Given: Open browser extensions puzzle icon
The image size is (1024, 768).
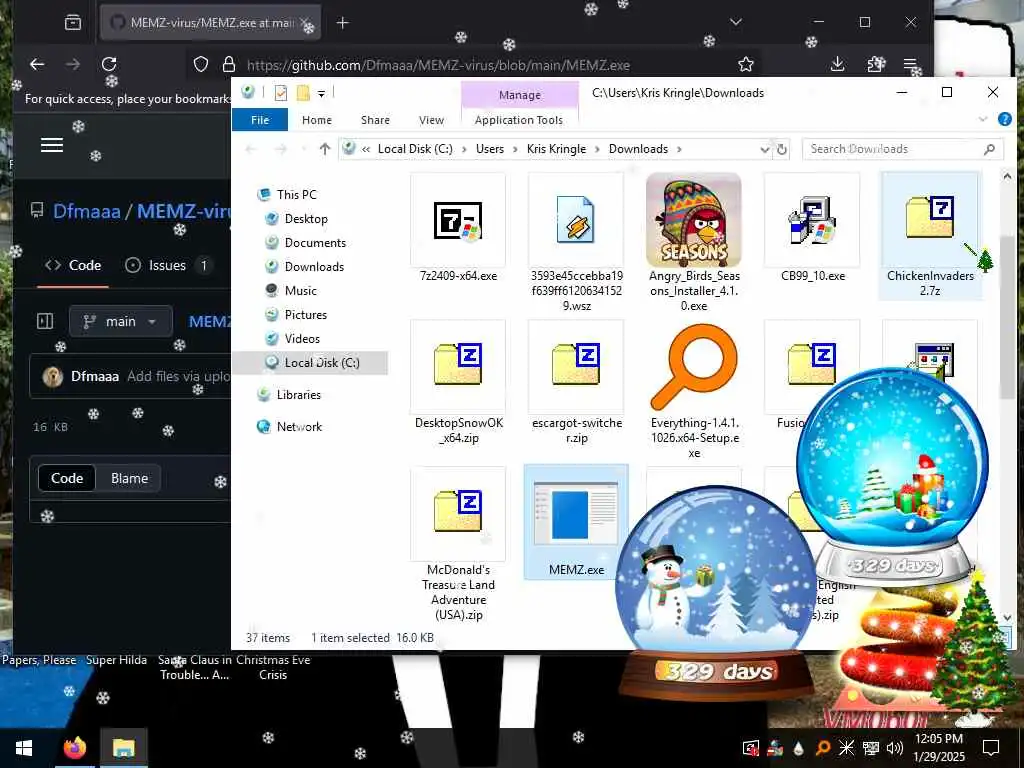Looking at the screenshot, I should (x=875, y=64).
